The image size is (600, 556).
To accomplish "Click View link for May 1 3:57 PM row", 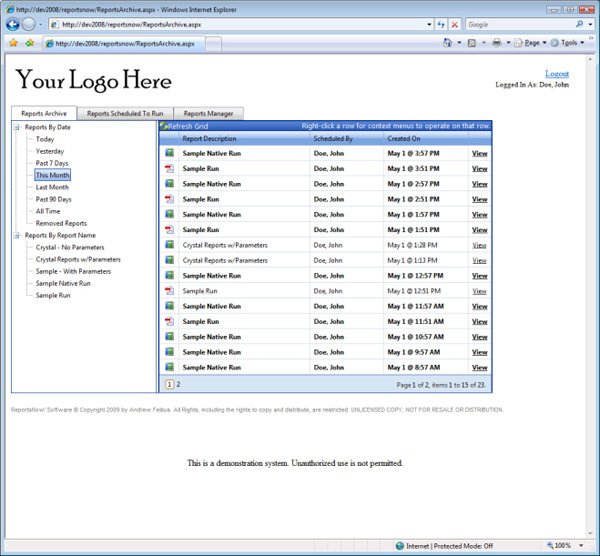I will pos(479,153).
